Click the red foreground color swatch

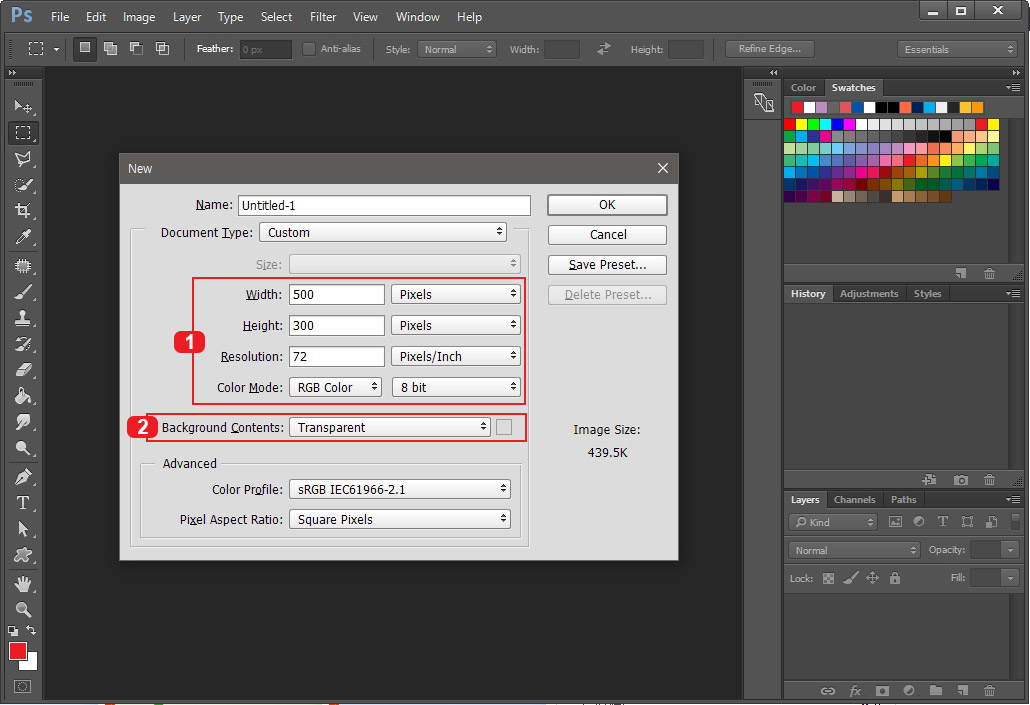tap(18, 651)
